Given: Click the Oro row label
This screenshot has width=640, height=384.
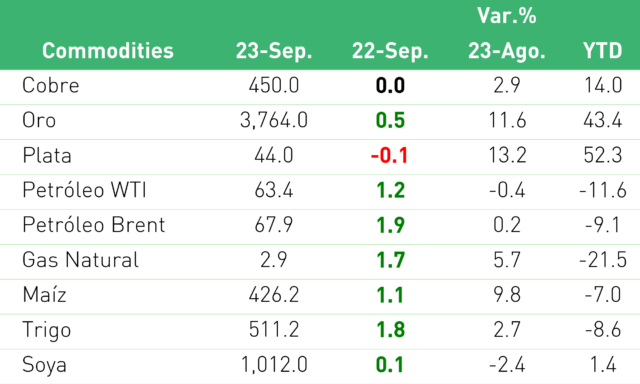Looking at the screenshot, I should pos(39,120).
